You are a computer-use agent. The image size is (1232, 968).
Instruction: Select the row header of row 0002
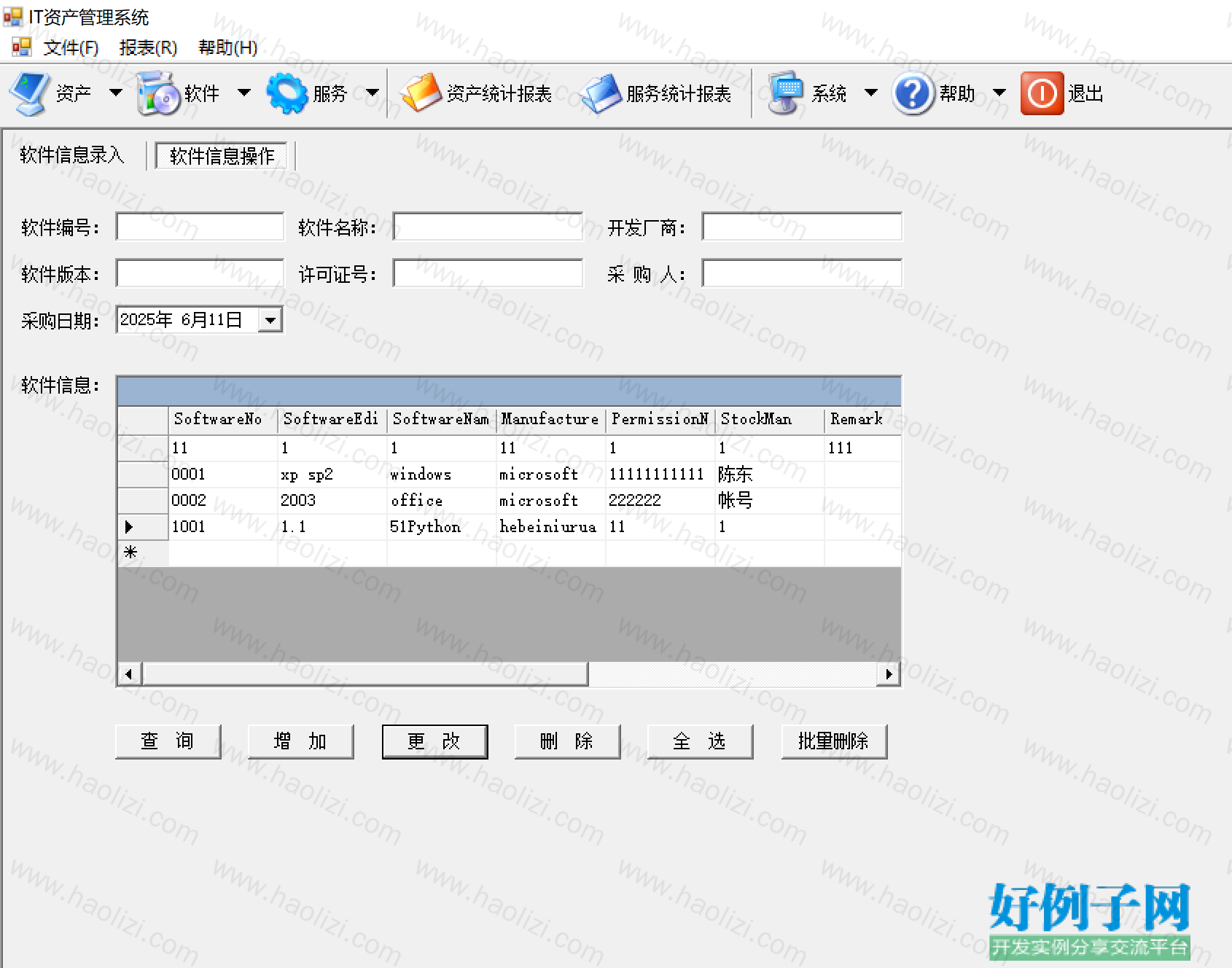(x=143, y=501)
